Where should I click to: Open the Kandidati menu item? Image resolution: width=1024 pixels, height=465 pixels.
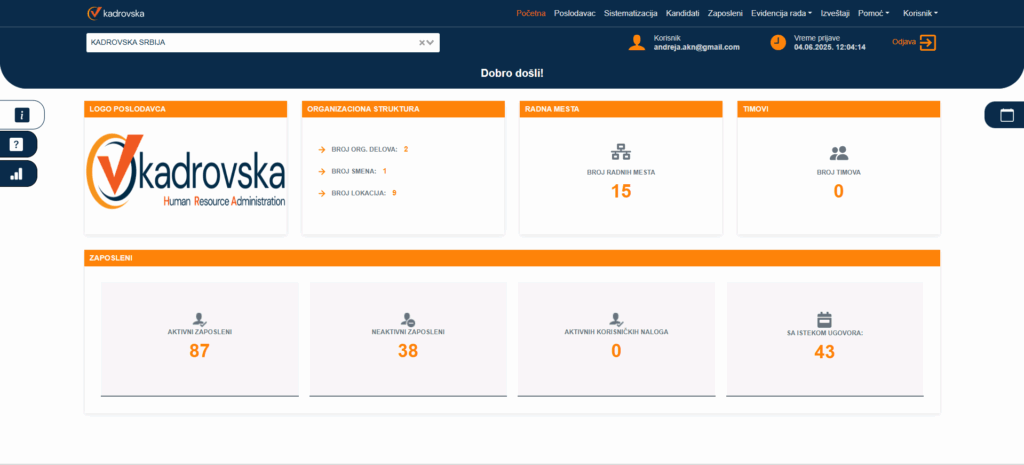682,13
